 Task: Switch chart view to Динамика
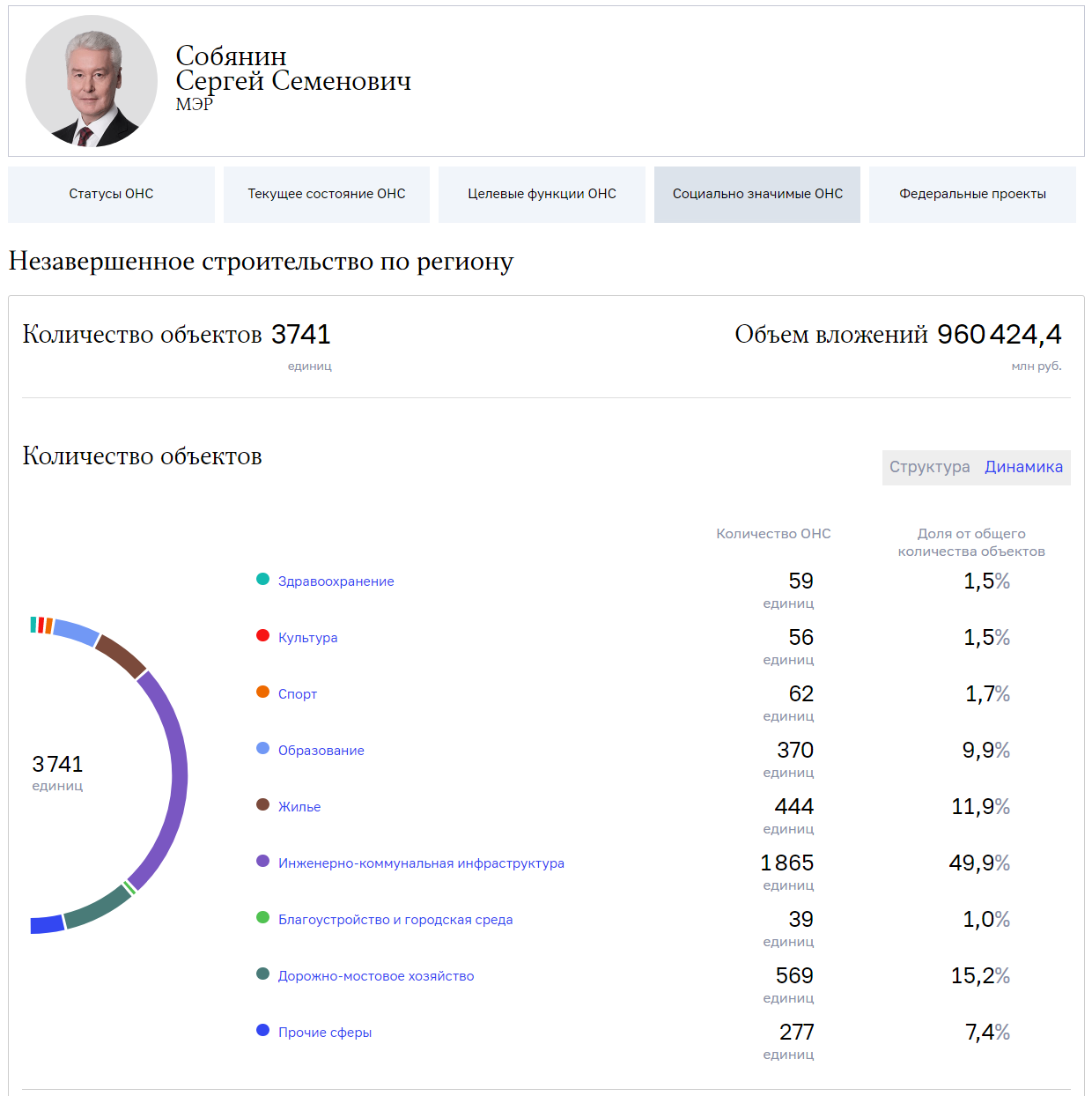1023,467
